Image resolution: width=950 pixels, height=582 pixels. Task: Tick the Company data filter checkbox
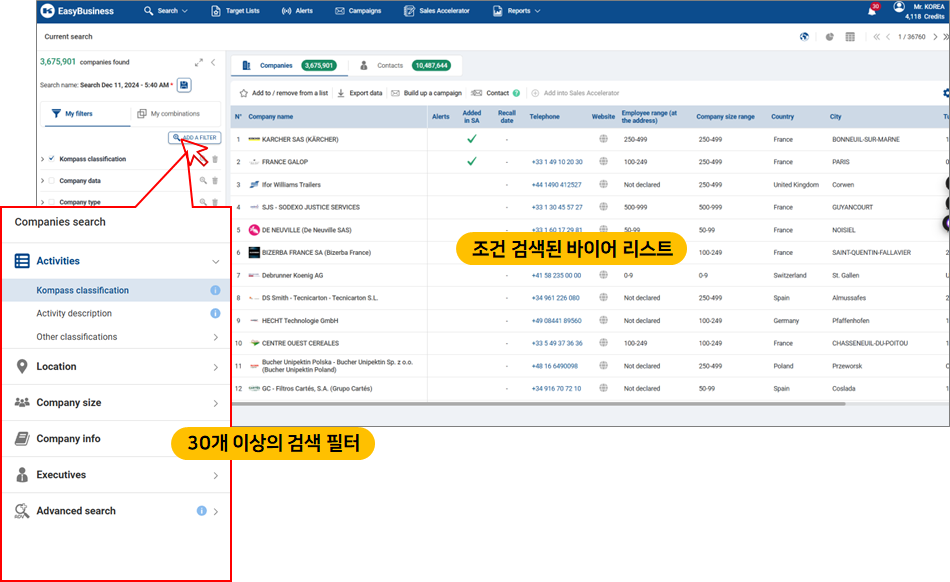51,181
